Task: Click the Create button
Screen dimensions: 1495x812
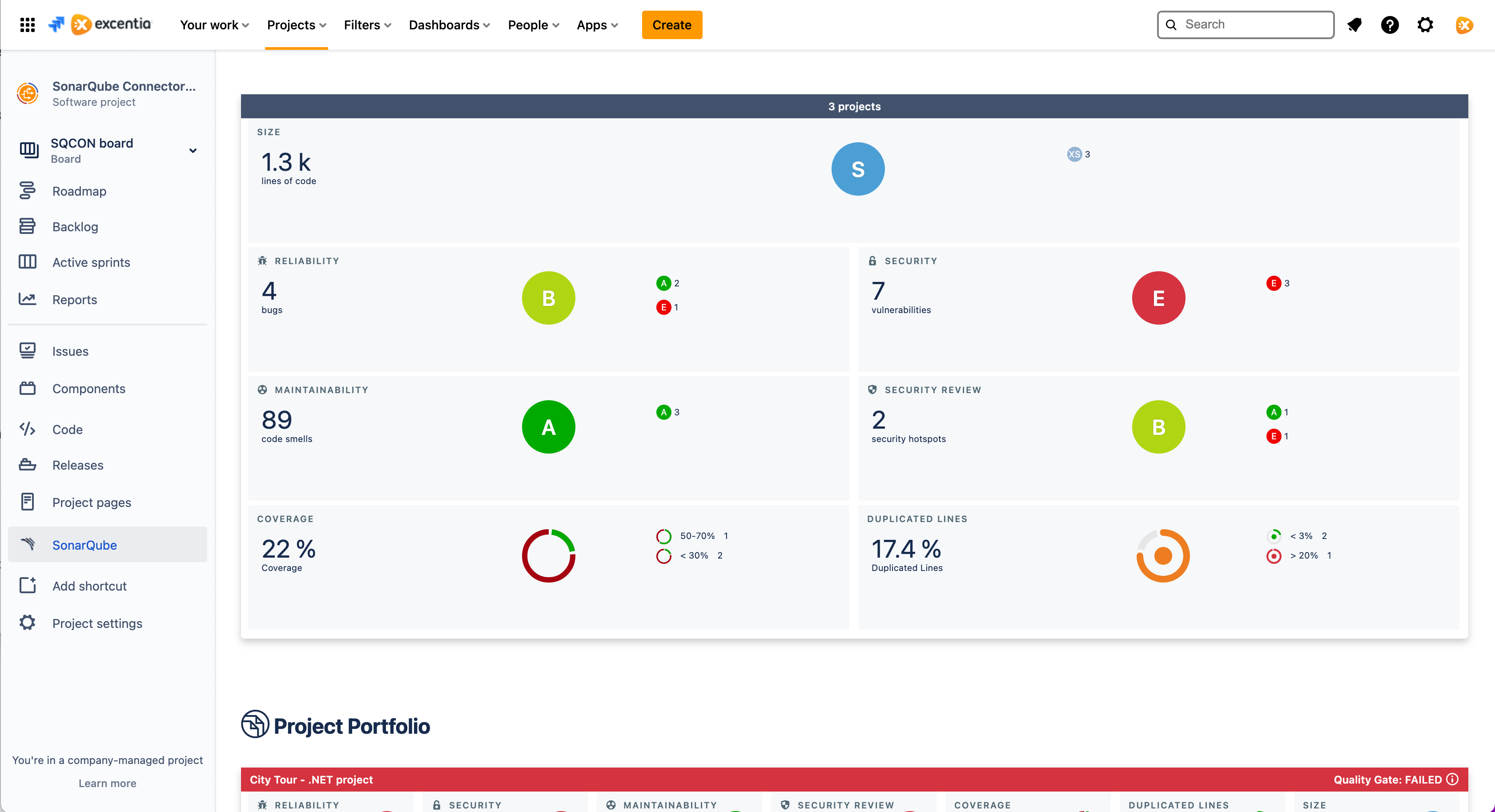Action: pos(671,25)
